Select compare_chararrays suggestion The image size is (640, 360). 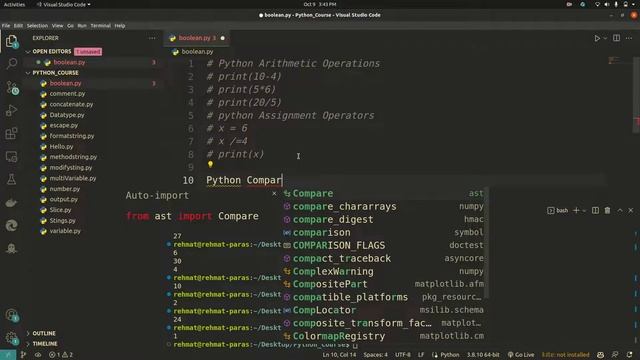383,207
